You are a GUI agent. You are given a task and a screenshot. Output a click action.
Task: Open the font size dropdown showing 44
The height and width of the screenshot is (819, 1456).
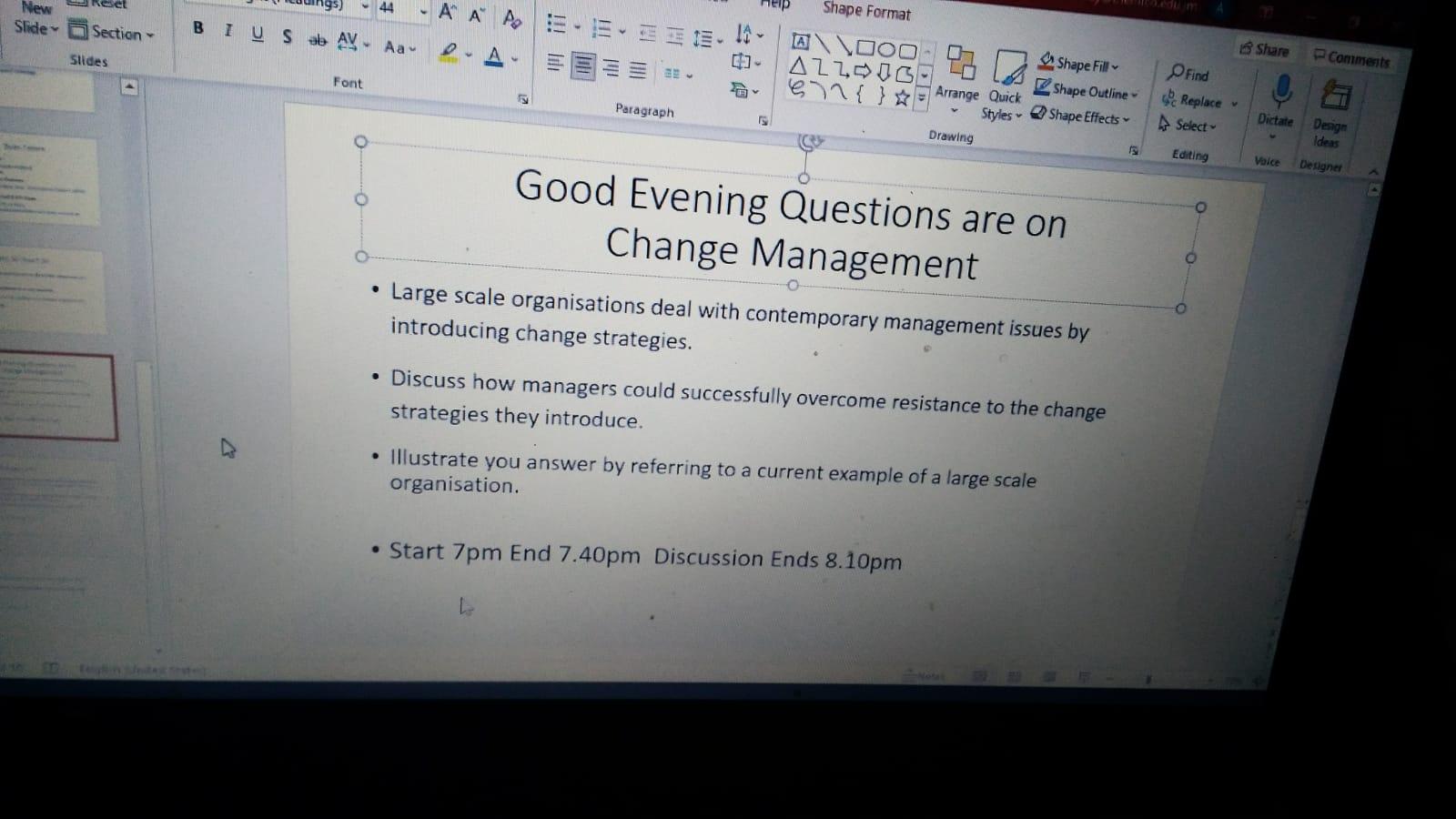424,13
